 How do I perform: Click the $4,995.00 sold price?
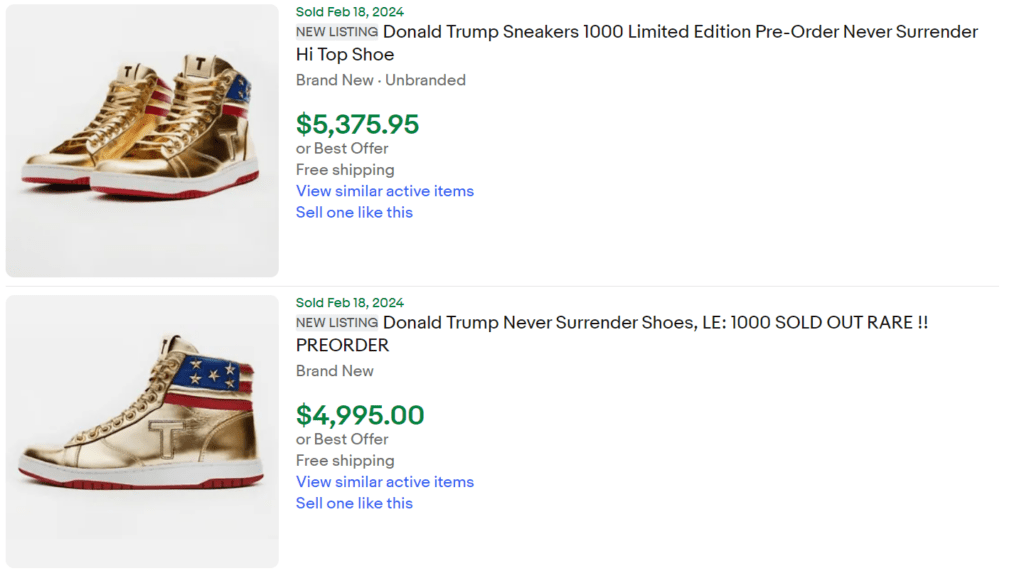pyautogui.click(x=360, y=415)
